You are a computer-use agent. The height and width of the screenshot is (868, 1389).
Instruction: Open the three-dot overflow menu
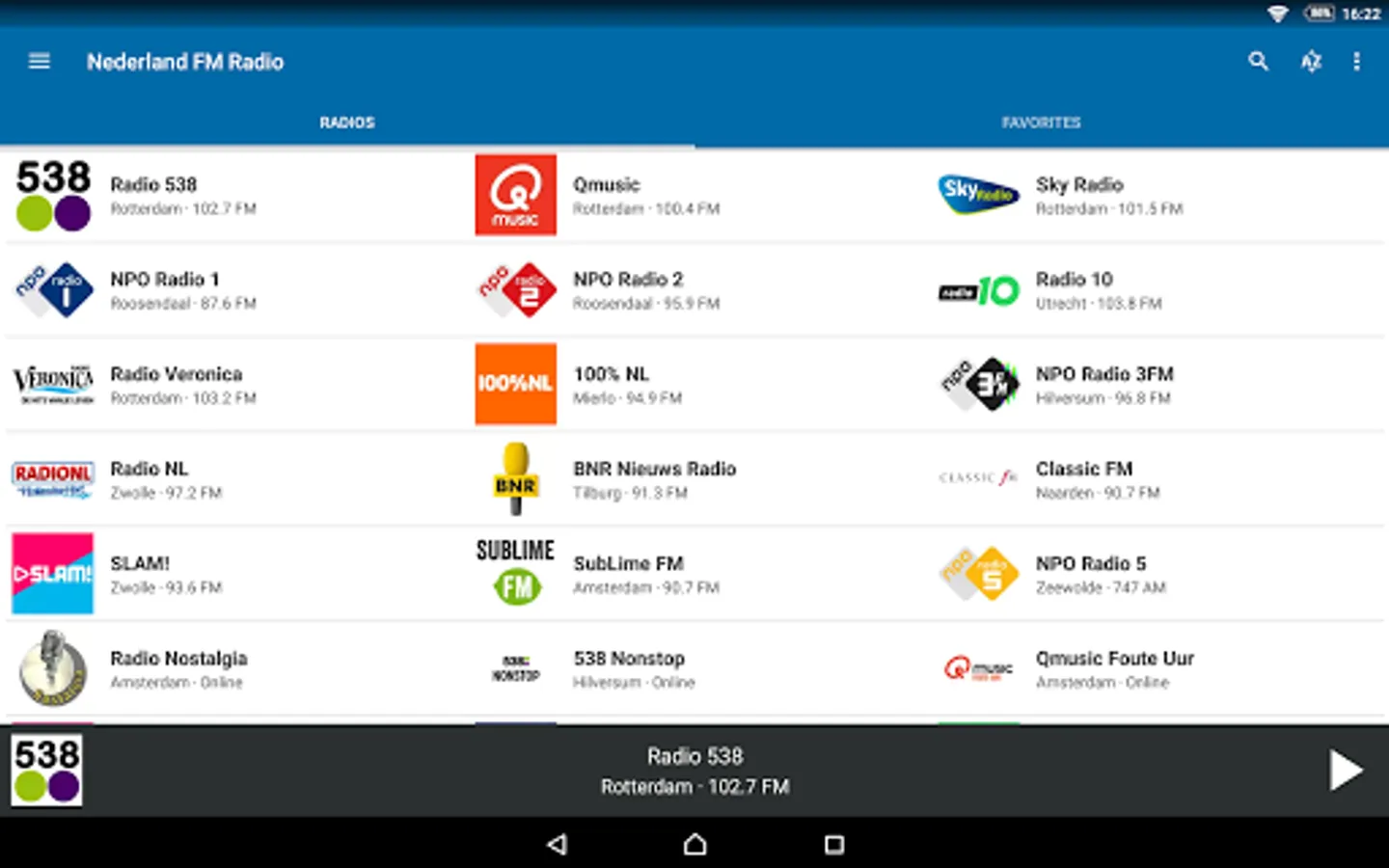tap(1356, 62)
